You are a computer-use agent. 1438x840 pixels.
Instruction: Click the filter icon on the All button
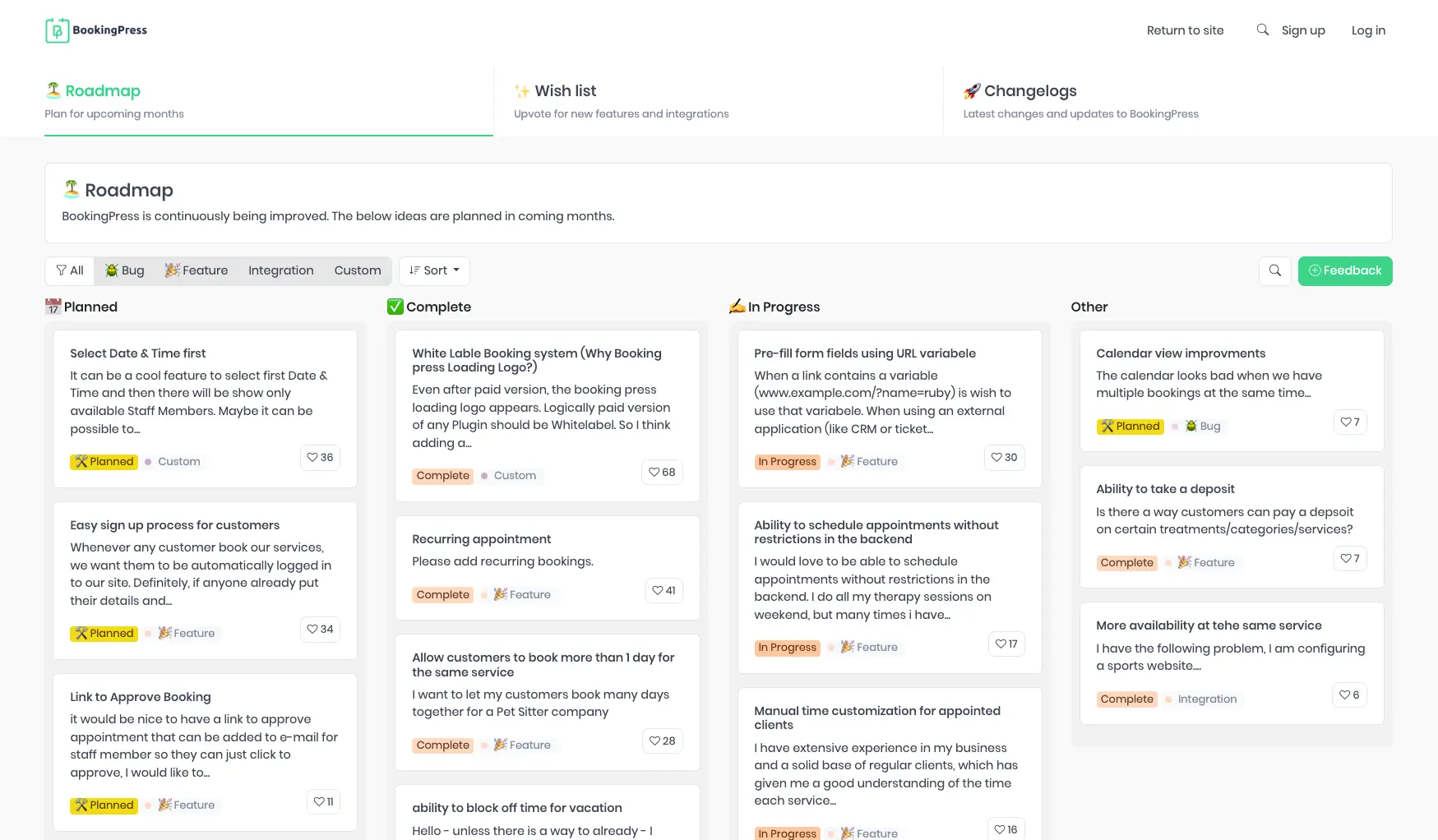tap(61, 270)
